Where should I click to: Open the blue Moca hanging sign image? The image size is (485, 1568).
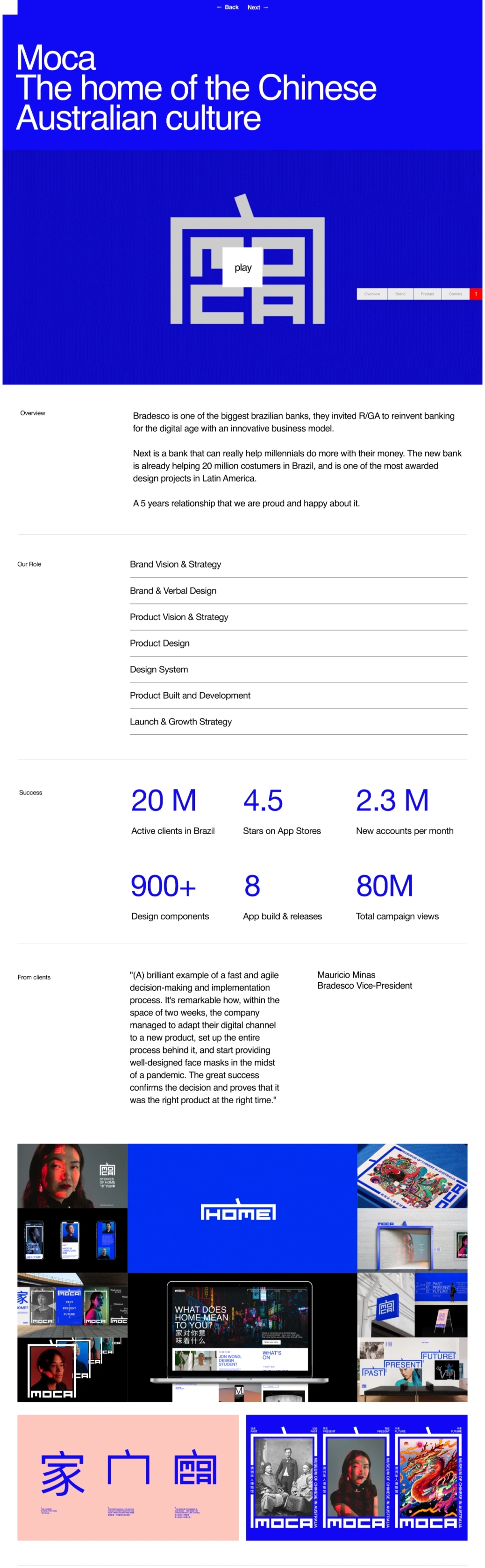[386, 1305]
